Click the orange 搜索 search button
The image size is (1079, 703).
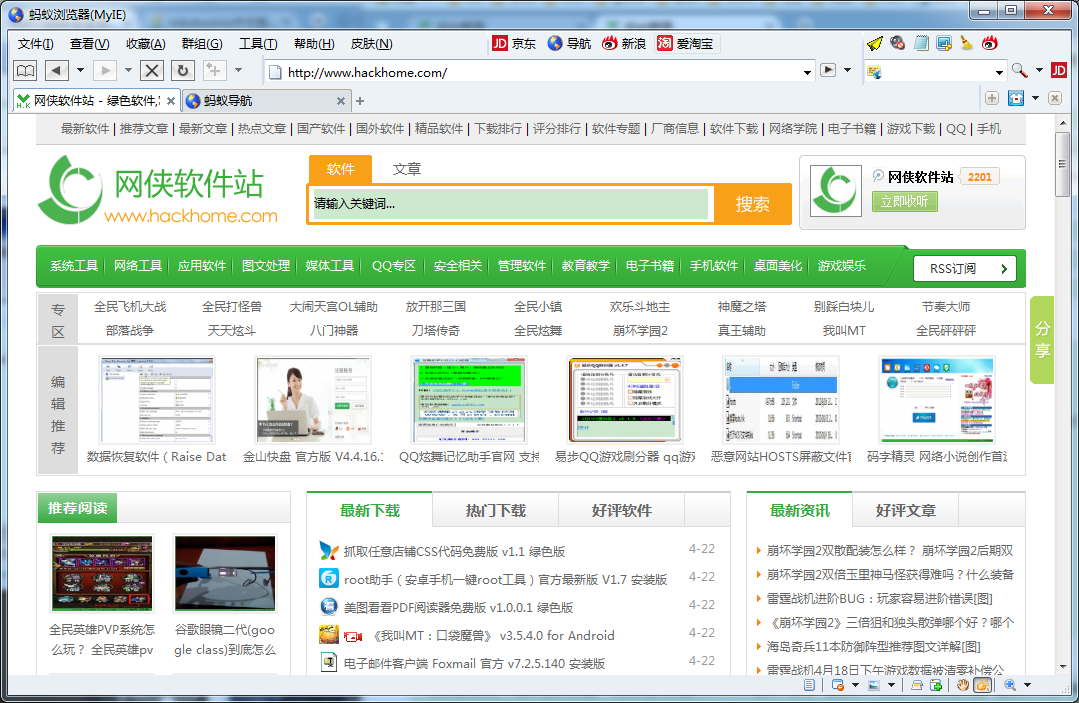(x=752, y=204)
